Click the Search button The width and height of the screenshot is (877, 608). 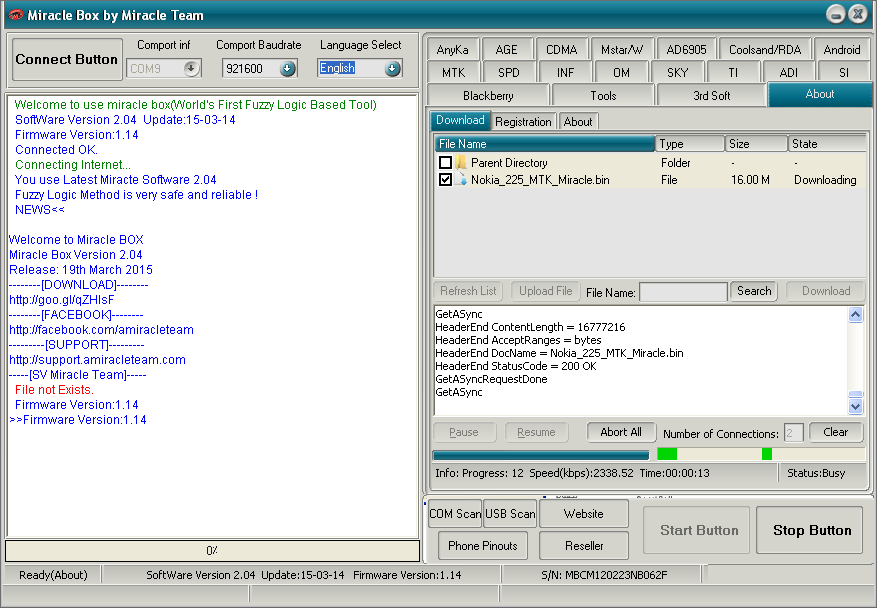point(754,291)
